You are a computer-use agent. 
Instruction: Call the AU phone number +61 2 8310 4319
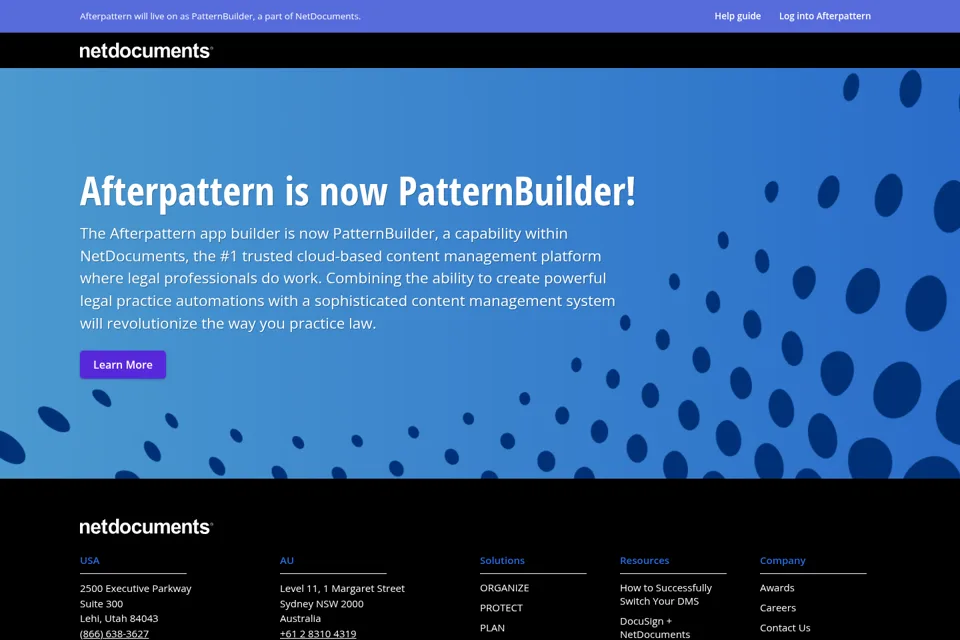pos(318,634)
